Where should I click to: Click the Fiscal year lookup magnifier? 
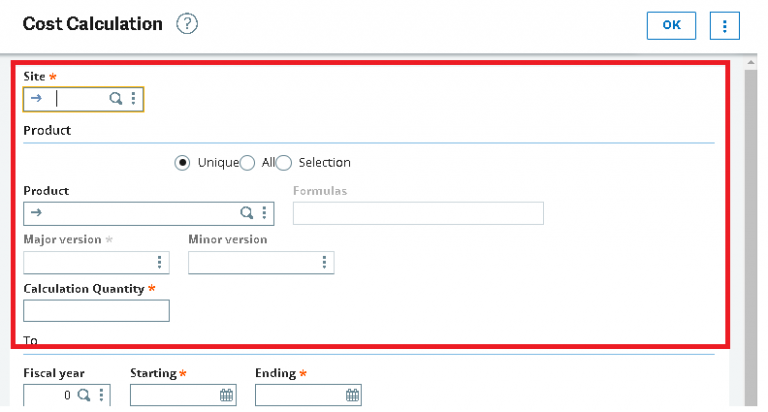(85, 395)
